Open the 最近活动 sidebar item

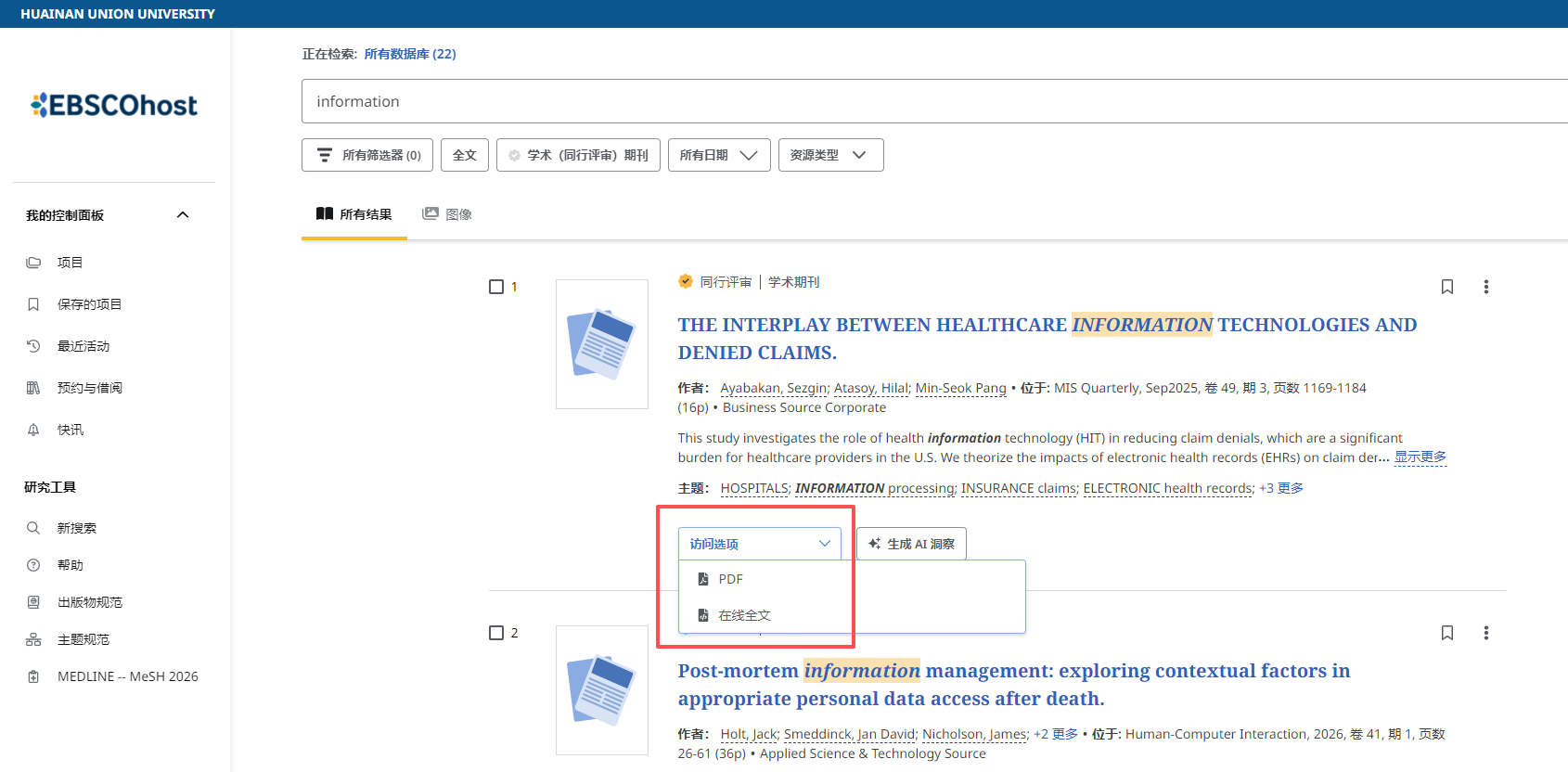(x=84, y=346)
